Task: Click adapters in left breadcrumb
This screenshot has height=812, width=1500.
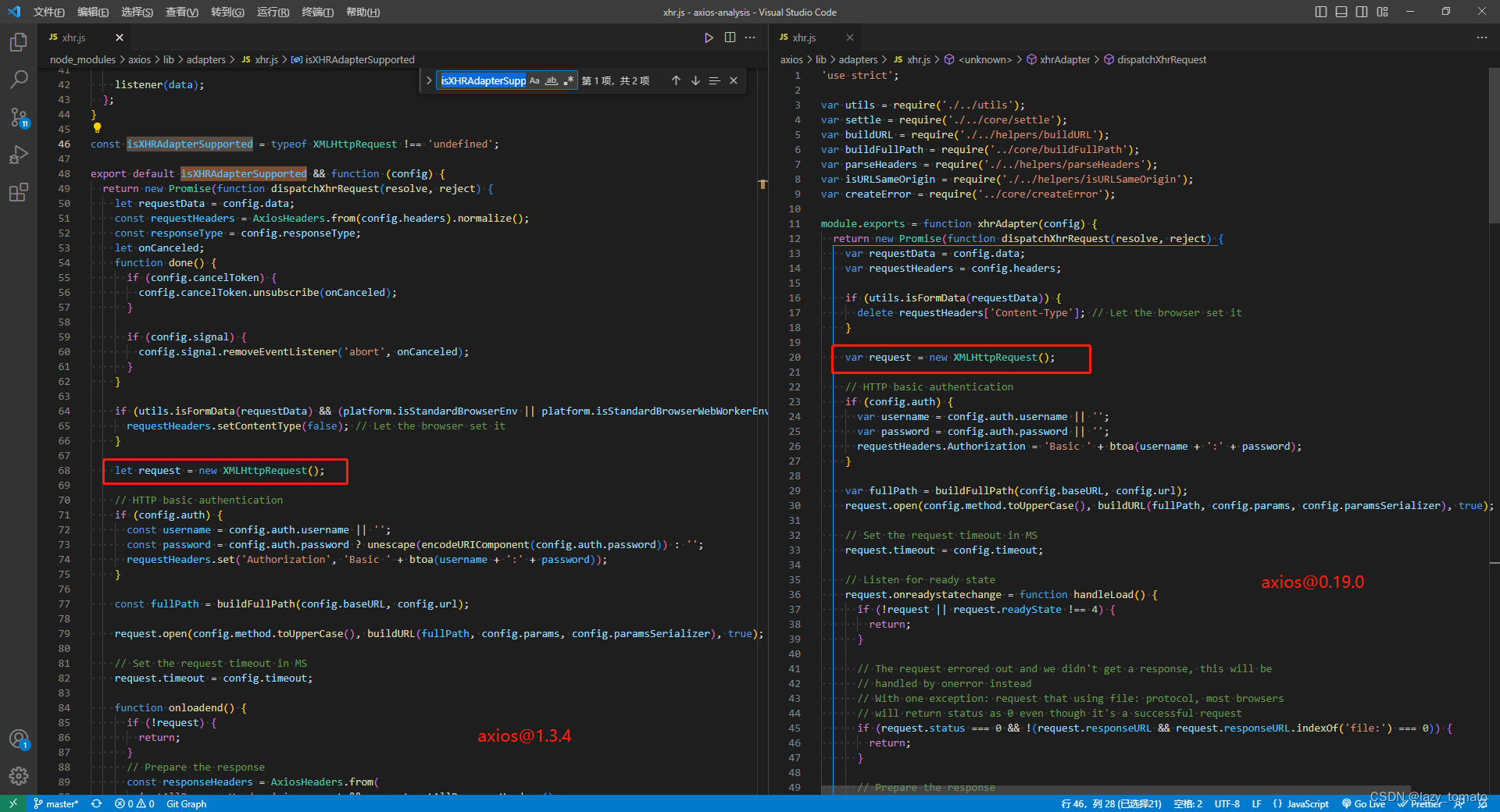Action: coord(205,59)
